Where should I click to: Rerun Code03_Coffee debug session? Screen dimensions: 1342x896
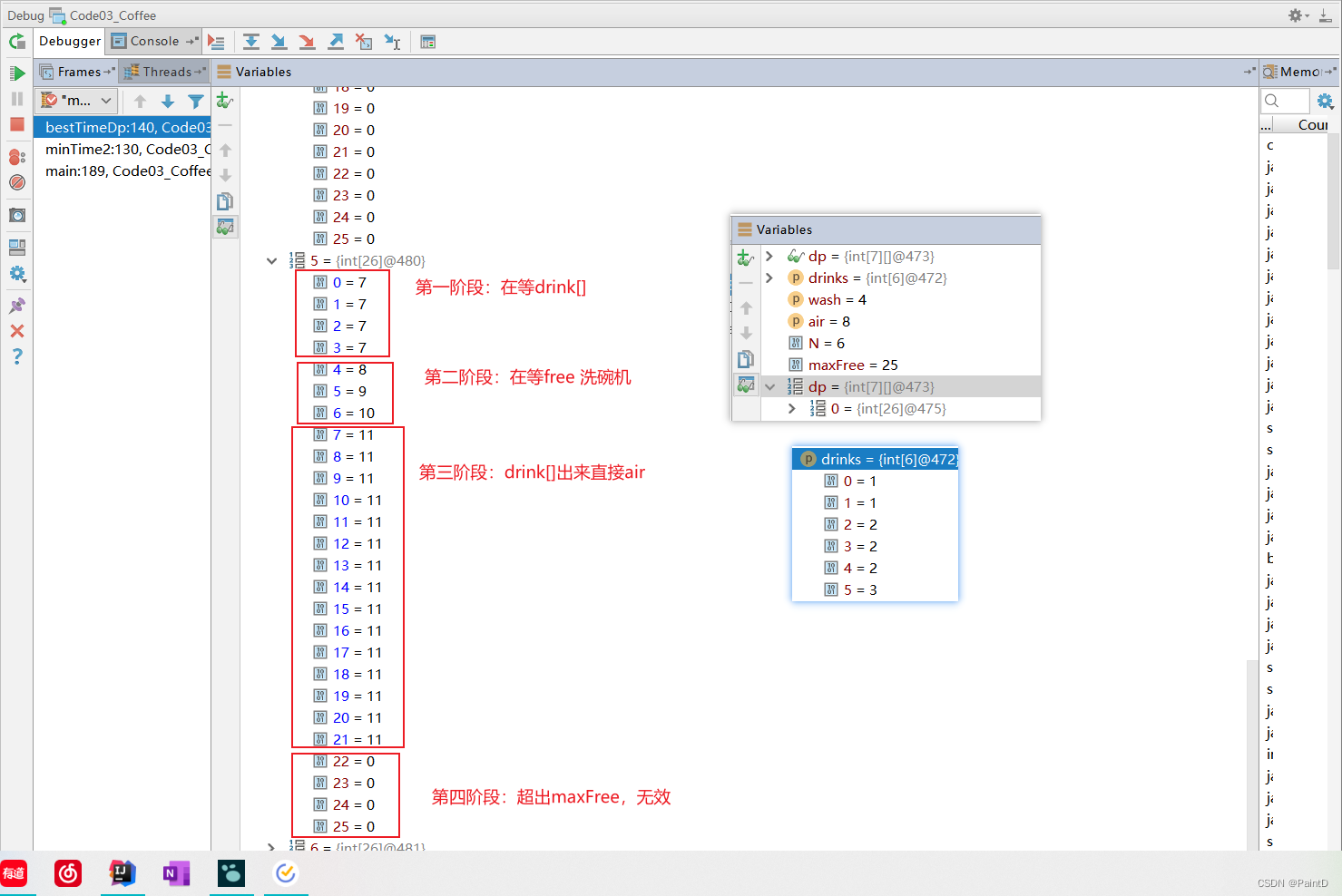tap(17, 42)
